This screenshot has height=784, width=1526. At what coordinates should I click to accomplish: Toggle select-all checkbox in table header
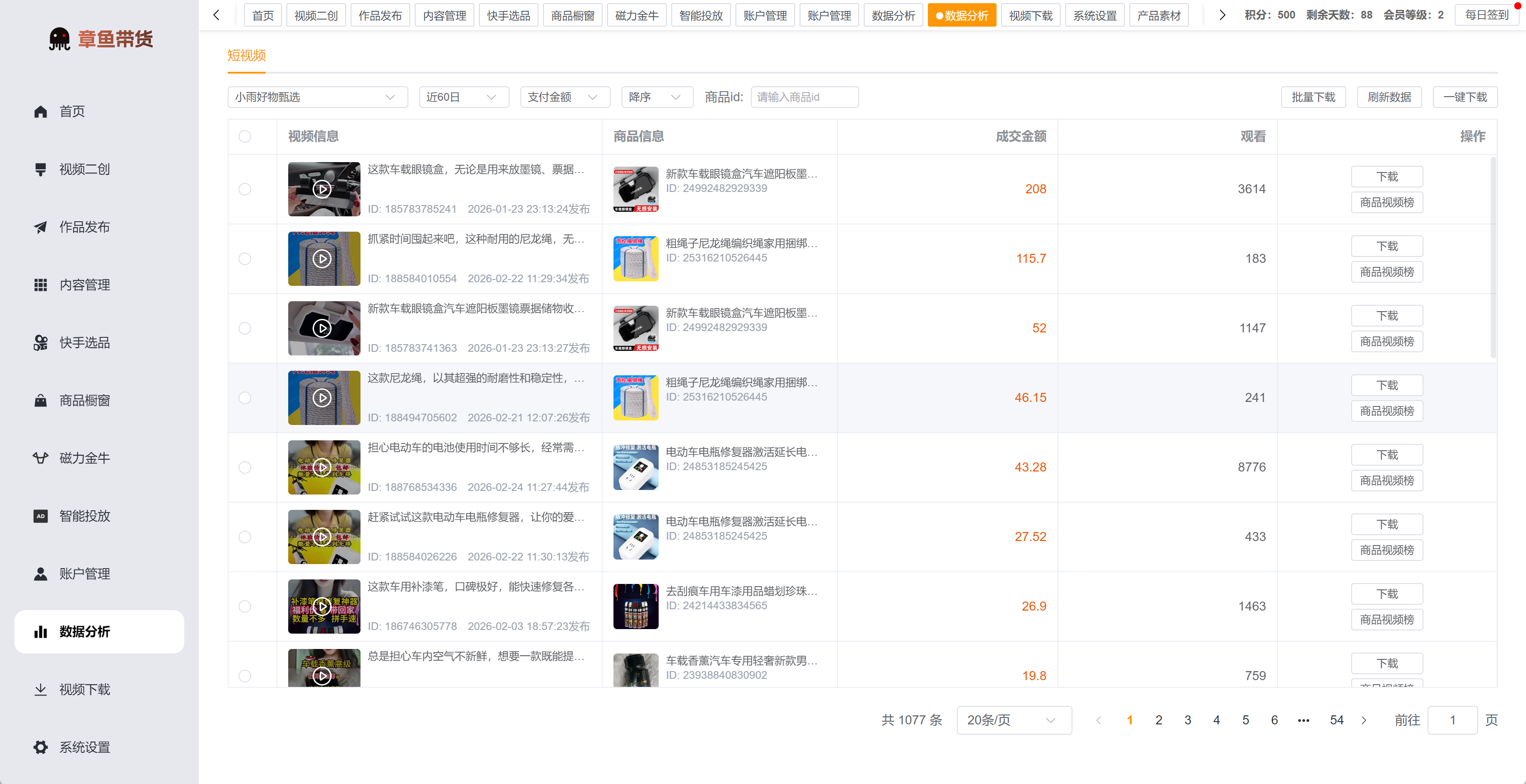click(245, 137)
